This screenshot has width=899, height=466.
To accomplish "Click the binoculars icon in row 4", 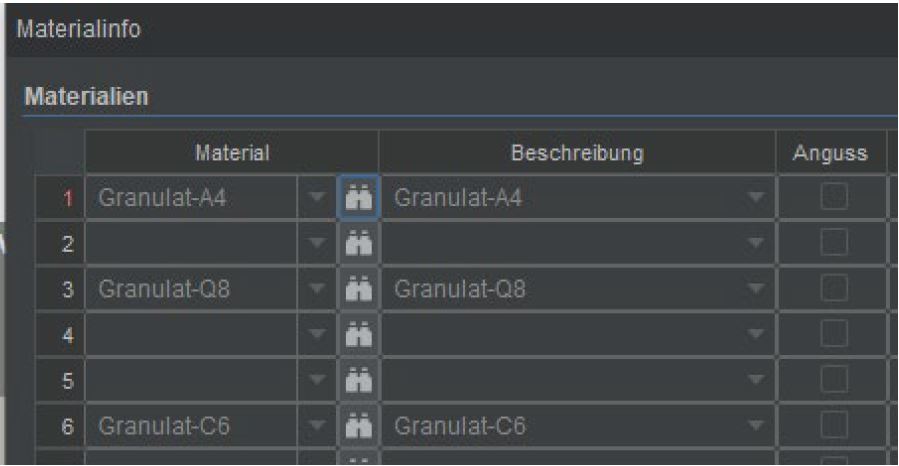I will 358,335.
